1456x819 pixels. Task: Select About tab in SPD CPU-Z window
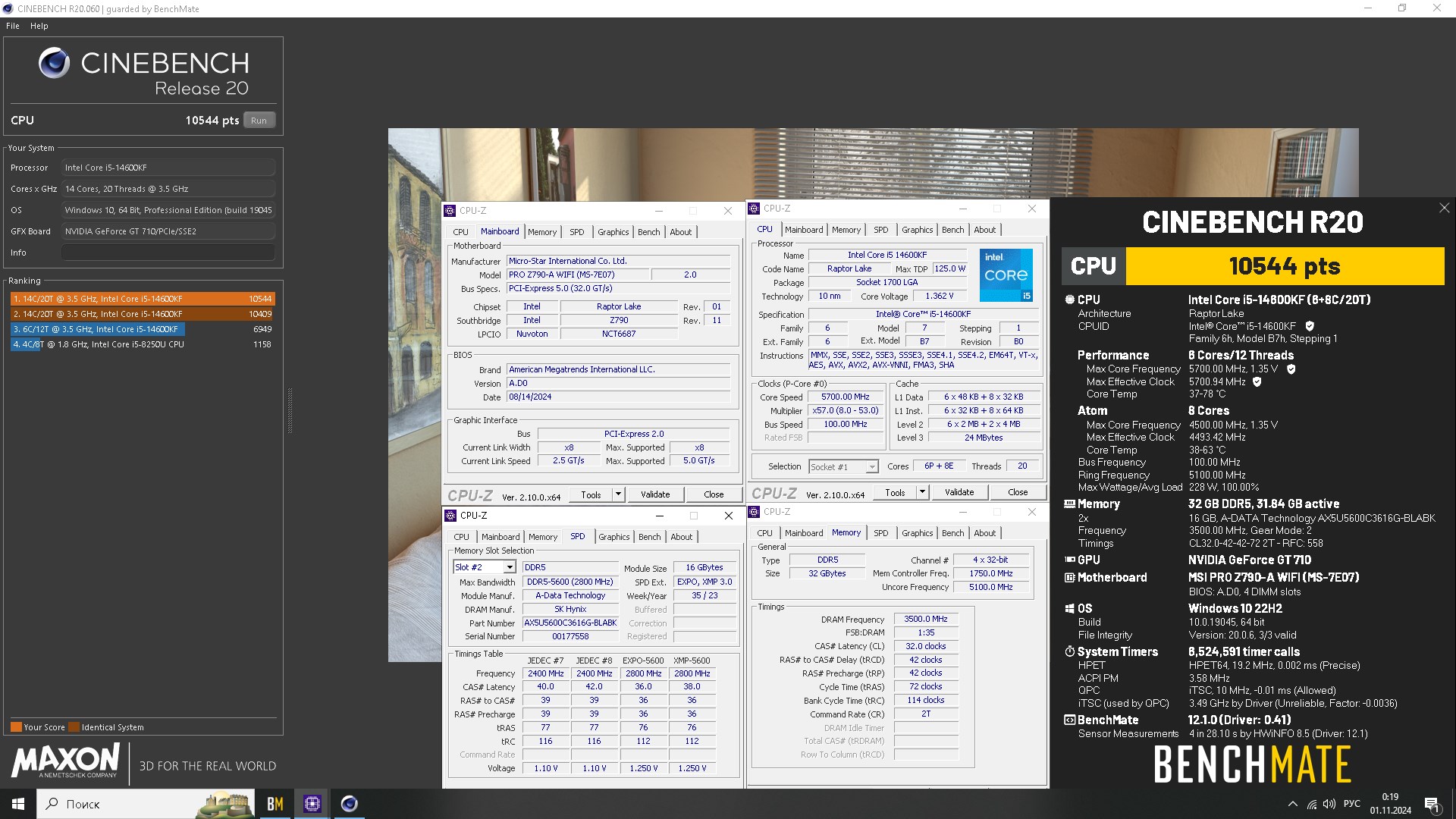point(681,537)
